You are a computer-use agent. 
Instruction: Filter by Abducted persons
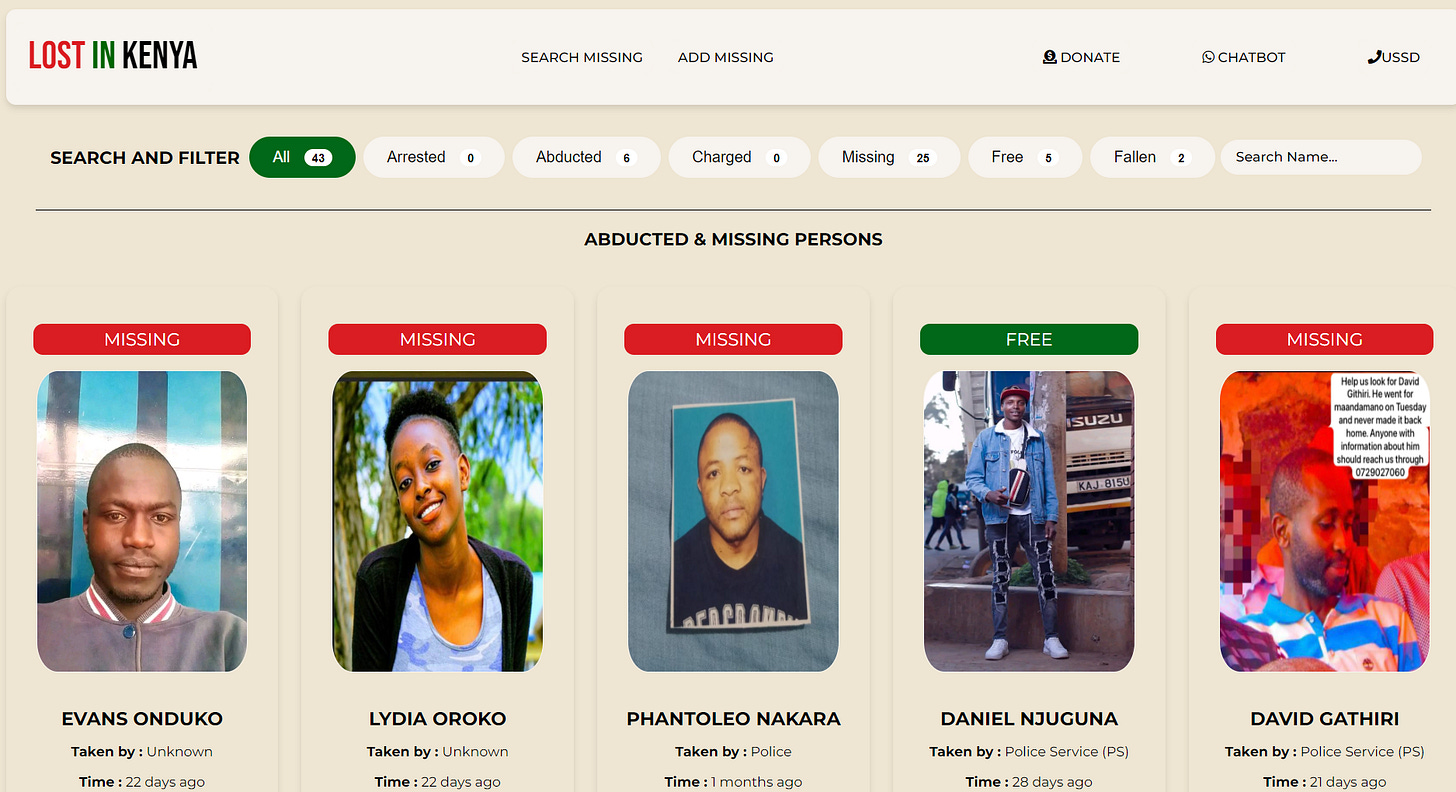coord(586,157)
